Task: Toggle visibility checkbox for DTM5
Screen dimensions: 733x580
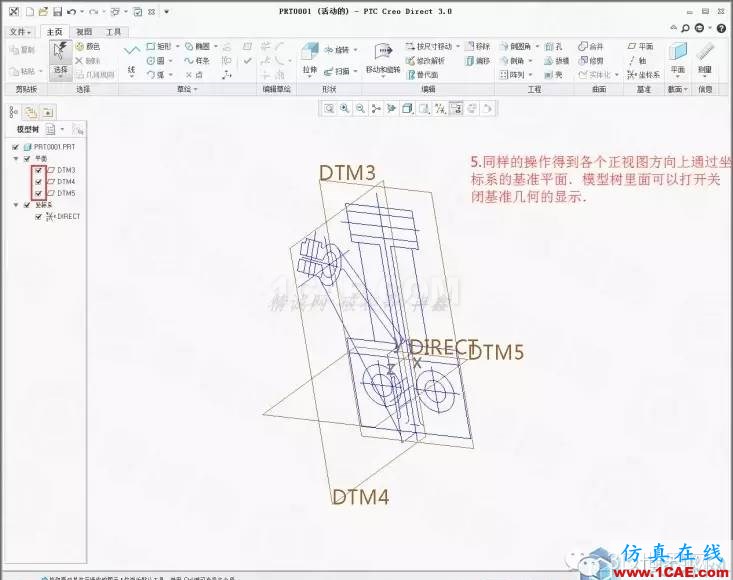Action: point(39,193)
